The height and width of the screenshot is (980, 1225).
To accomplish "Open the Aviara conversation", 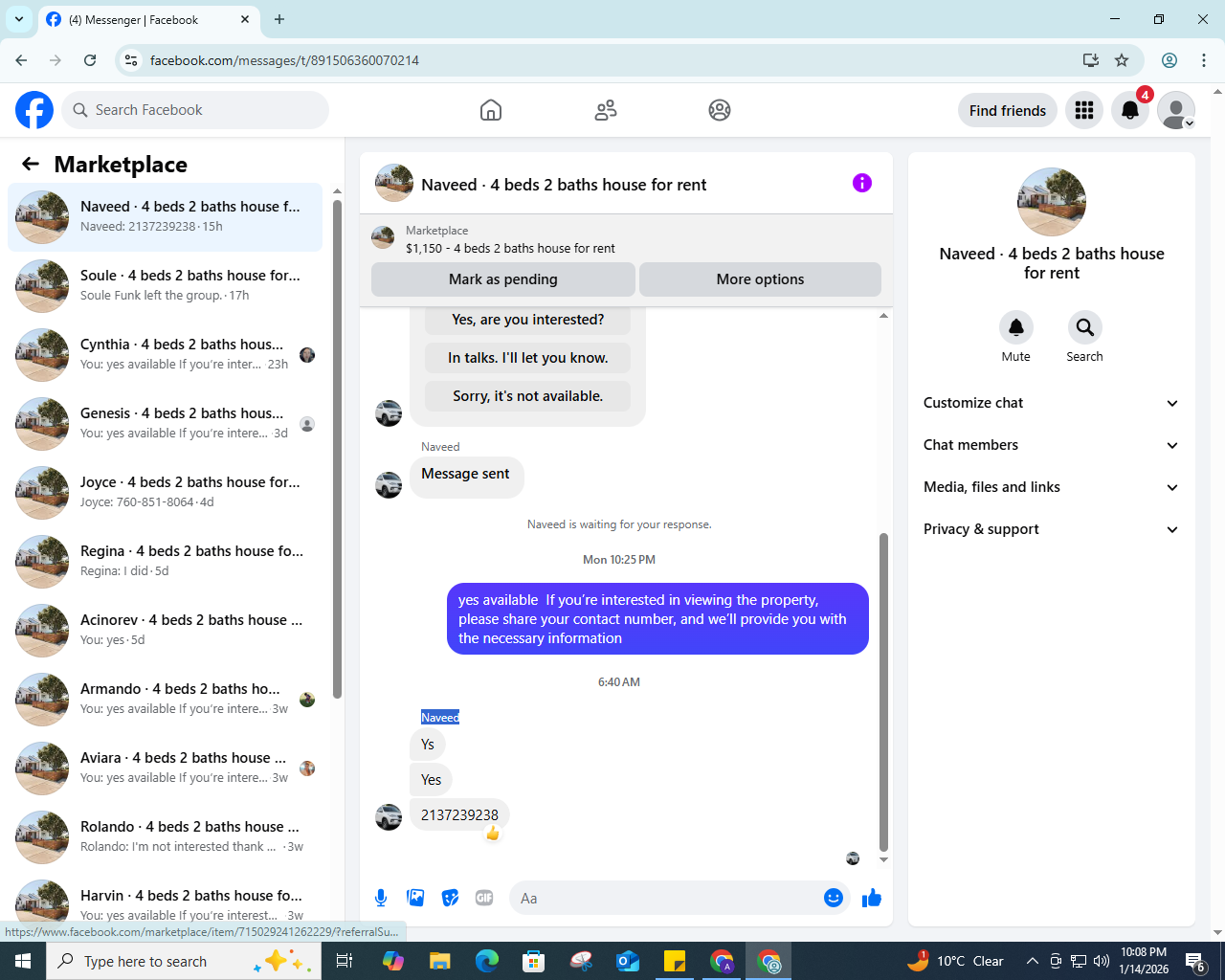I will coord(166,768).
